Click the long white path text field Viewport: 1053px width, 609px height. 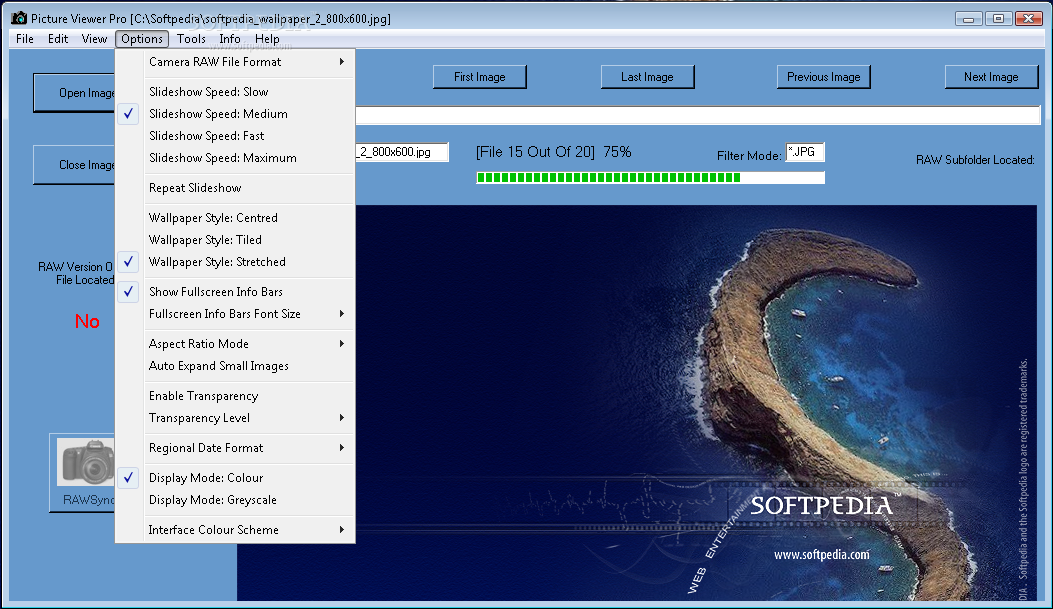coord(698,115)
